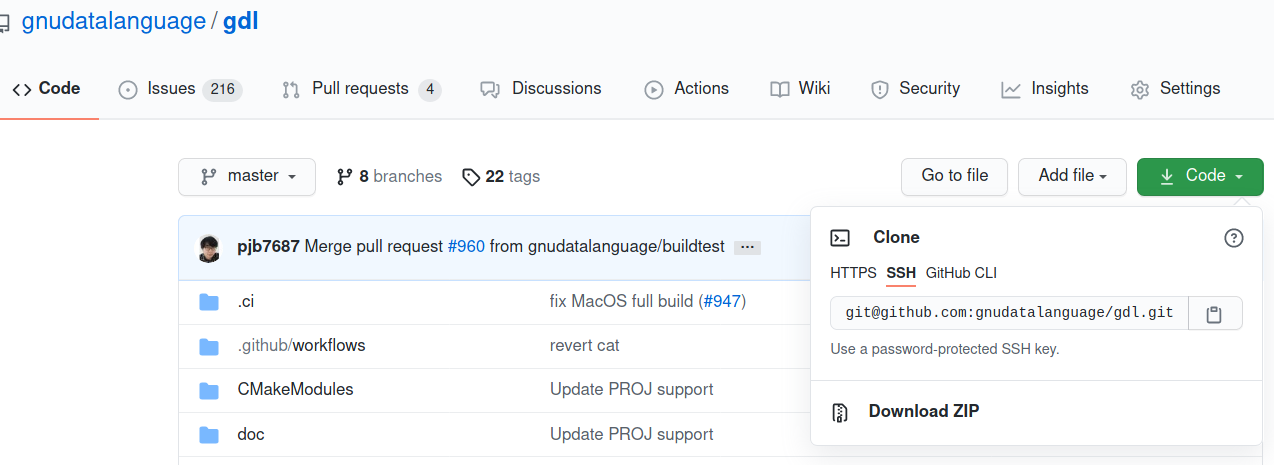The height and width of the screenshot is (465, 1274).
Task: Click the clone help question mark icon
Action: [x=1234, y=238]
